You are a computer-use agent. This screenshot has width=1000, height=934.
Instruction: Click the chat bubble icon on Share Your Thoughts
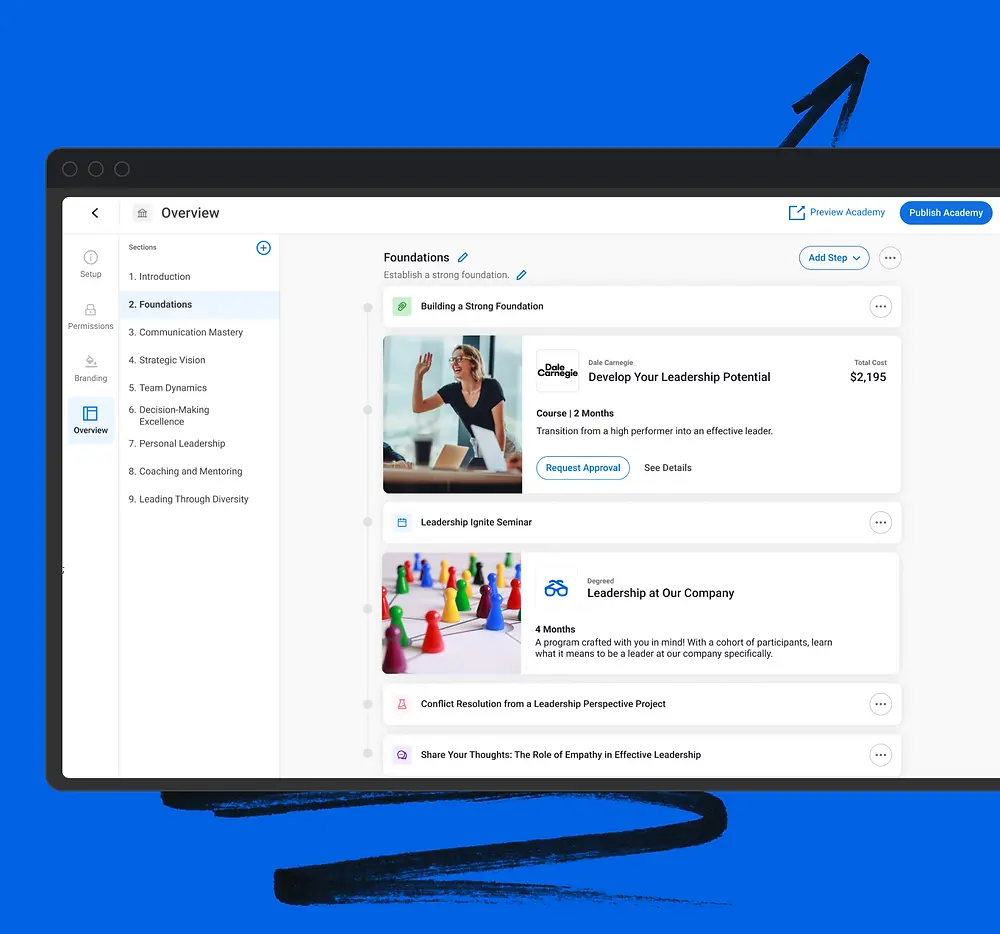pyautogui.click(x=402, y=755)
